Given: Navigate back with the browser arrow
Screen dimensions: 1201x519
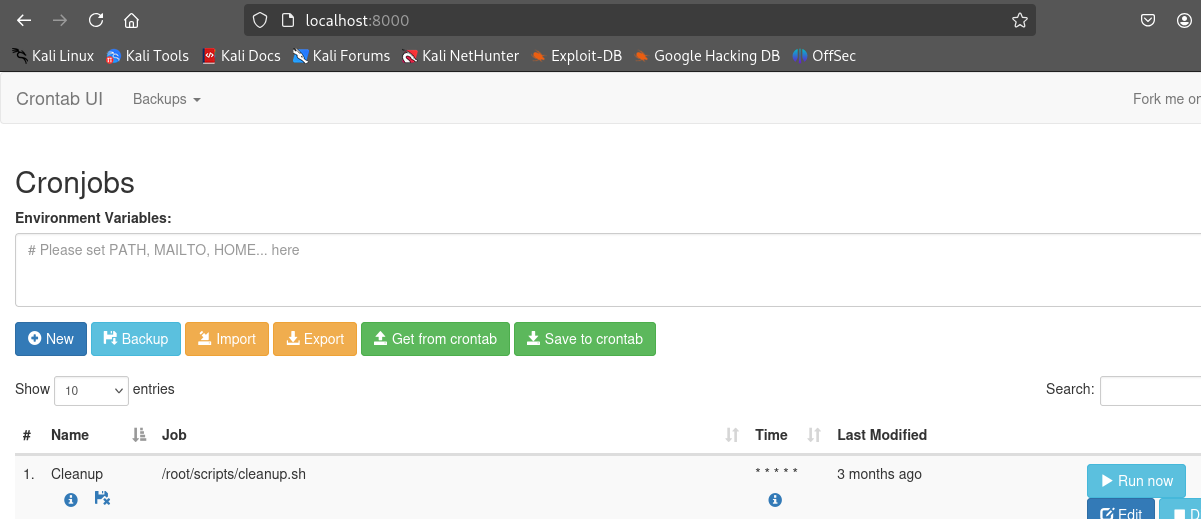Looking at the screenshot, I should pyautogui.click(x=24, y=20).
